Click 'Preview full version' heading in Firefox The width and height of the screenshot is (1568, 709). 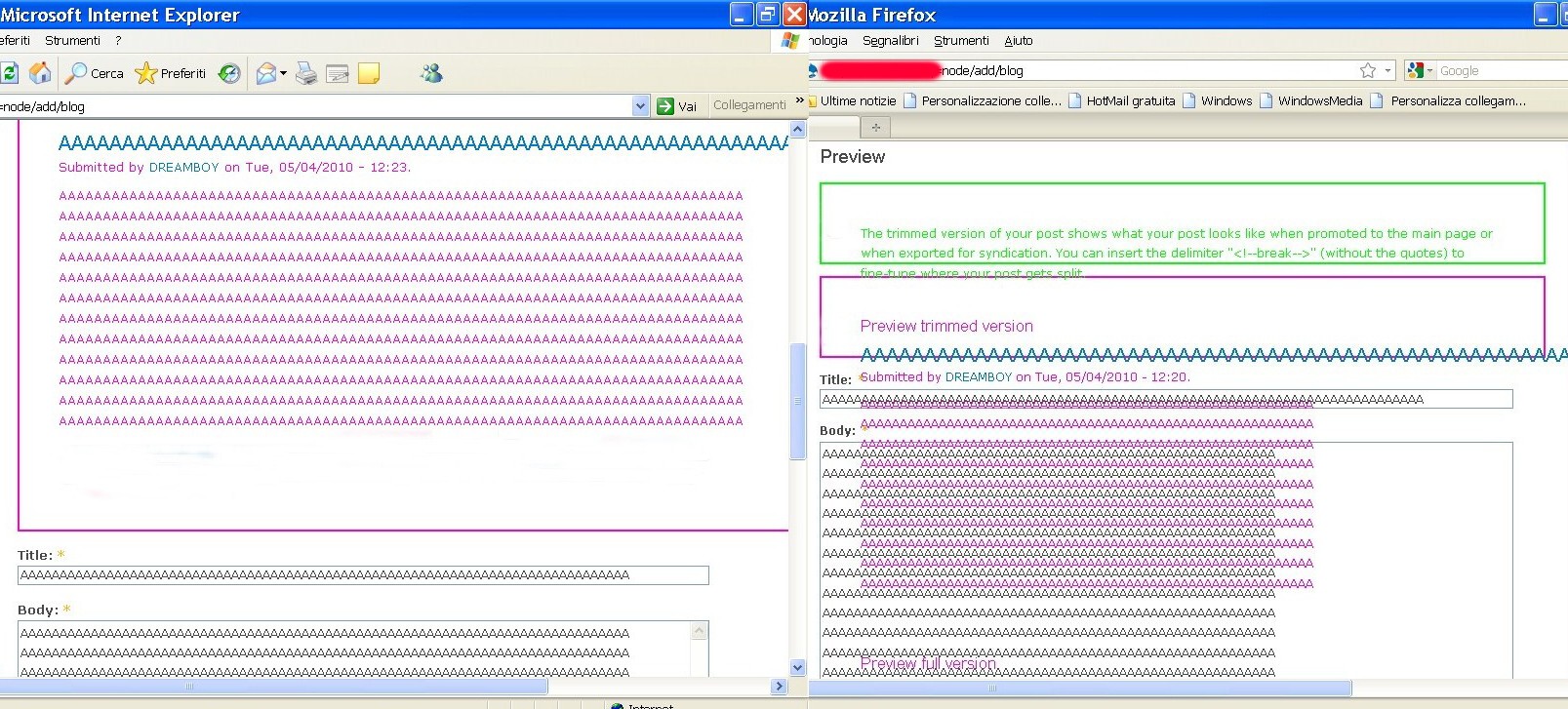(928, 663)
